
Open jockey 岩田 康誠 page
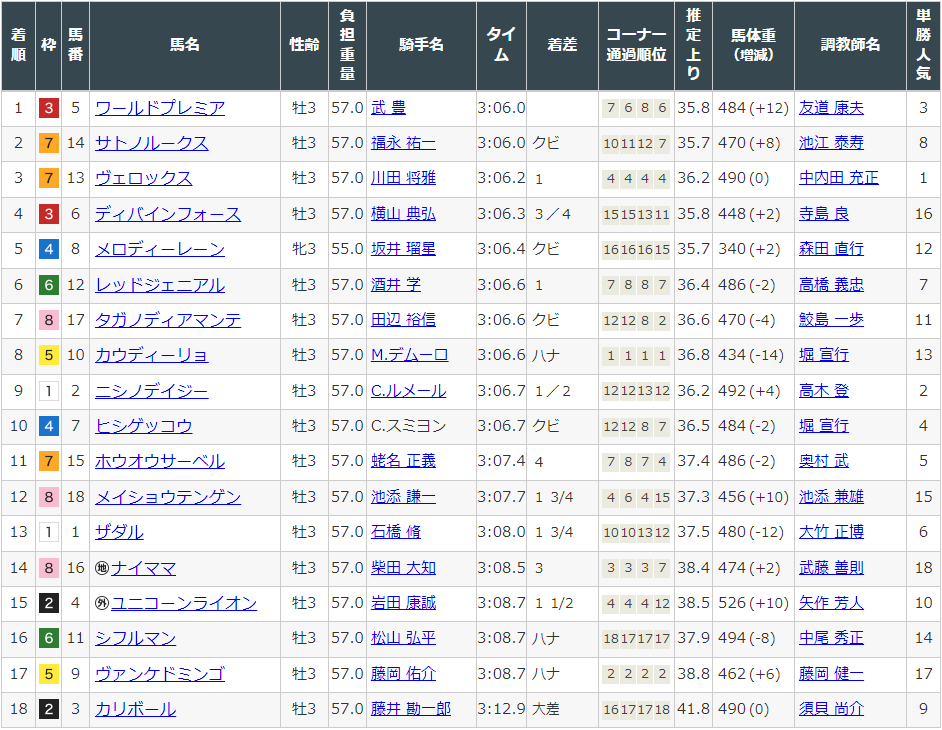[x=403, y=603]
